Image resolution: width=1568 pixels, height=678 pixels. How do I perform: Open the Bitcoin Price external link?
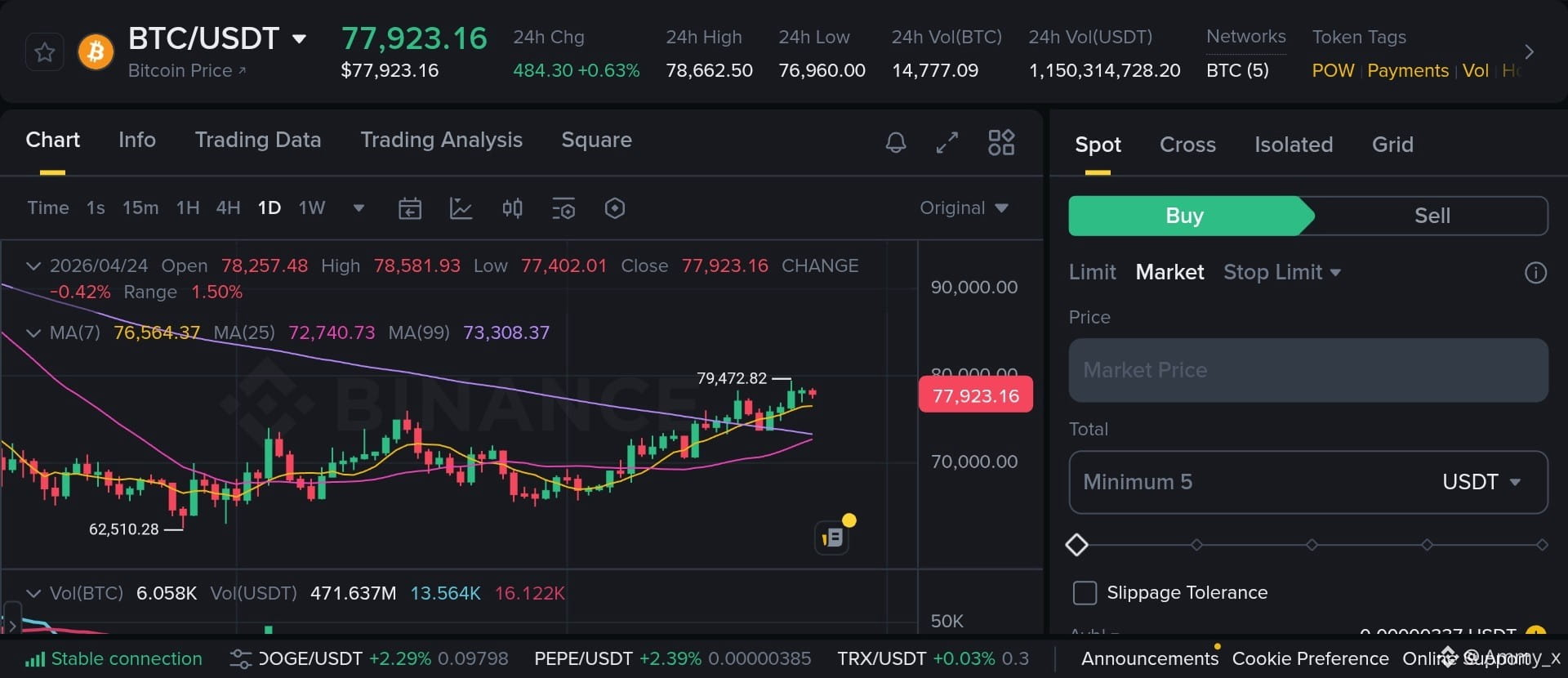click(187, 71)
